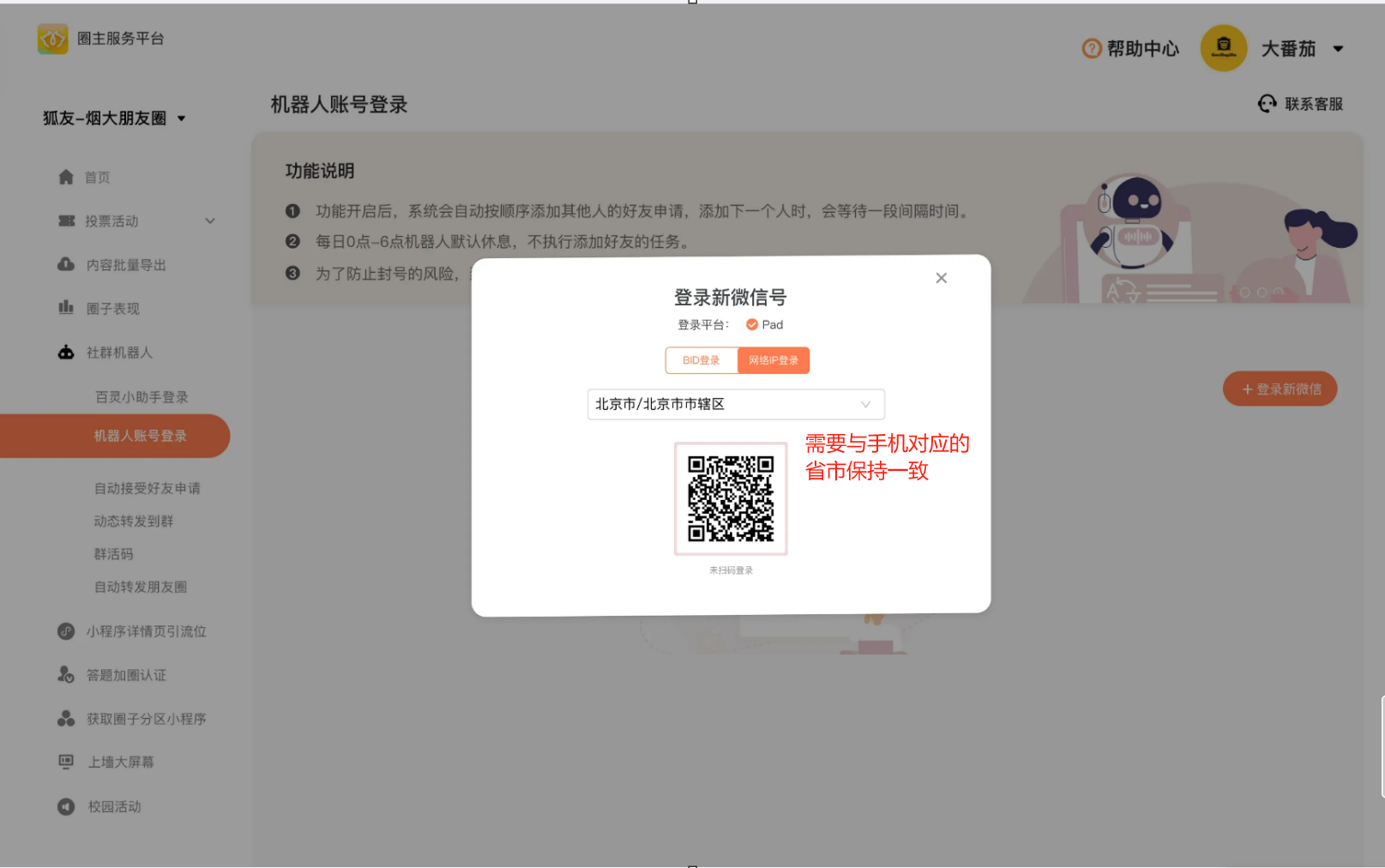This screenshot has width=1385, height=868.
Task: Click the 圈主服务平台 logo icon
Action: click(x=52, y=39)
